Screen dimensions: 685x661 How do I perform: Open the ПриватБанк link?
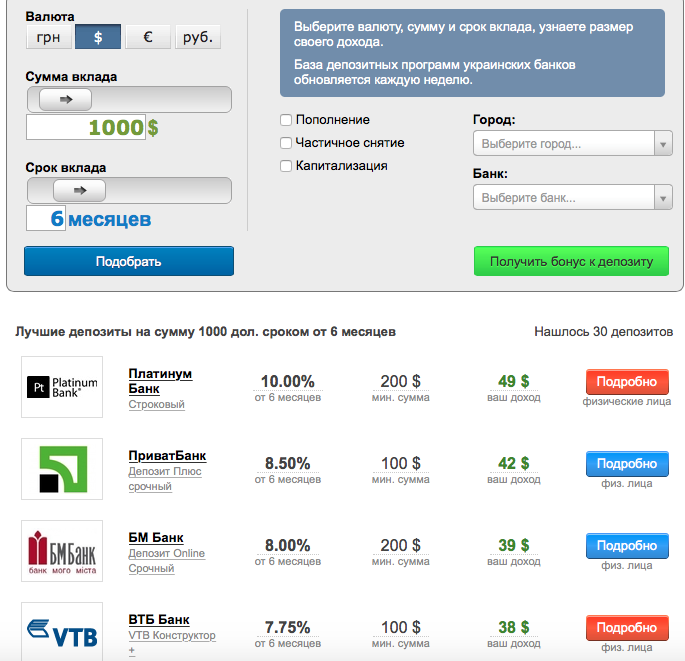167,456
